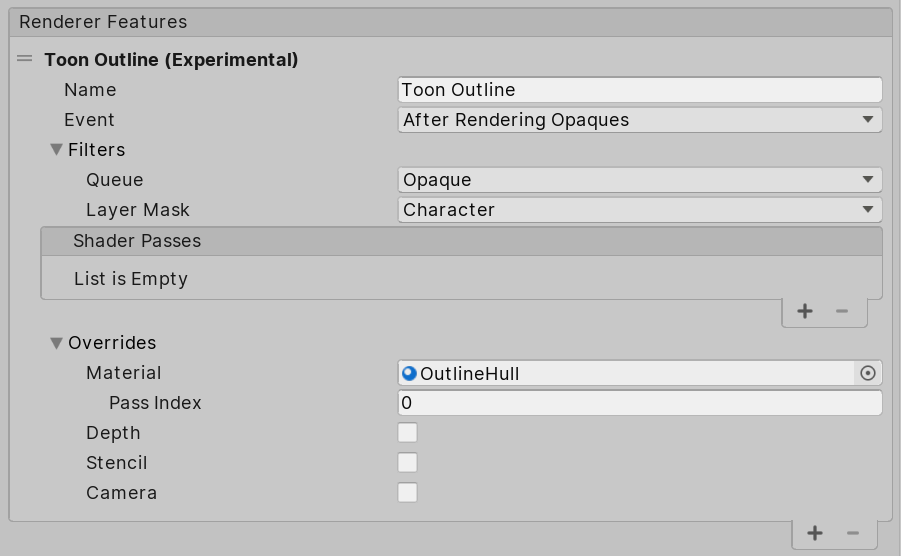The width and height of the screenshot is (901, 556).
Task: Enable the Stencil override checkbox
Action: pyautogui.click(x=408, y=463)
